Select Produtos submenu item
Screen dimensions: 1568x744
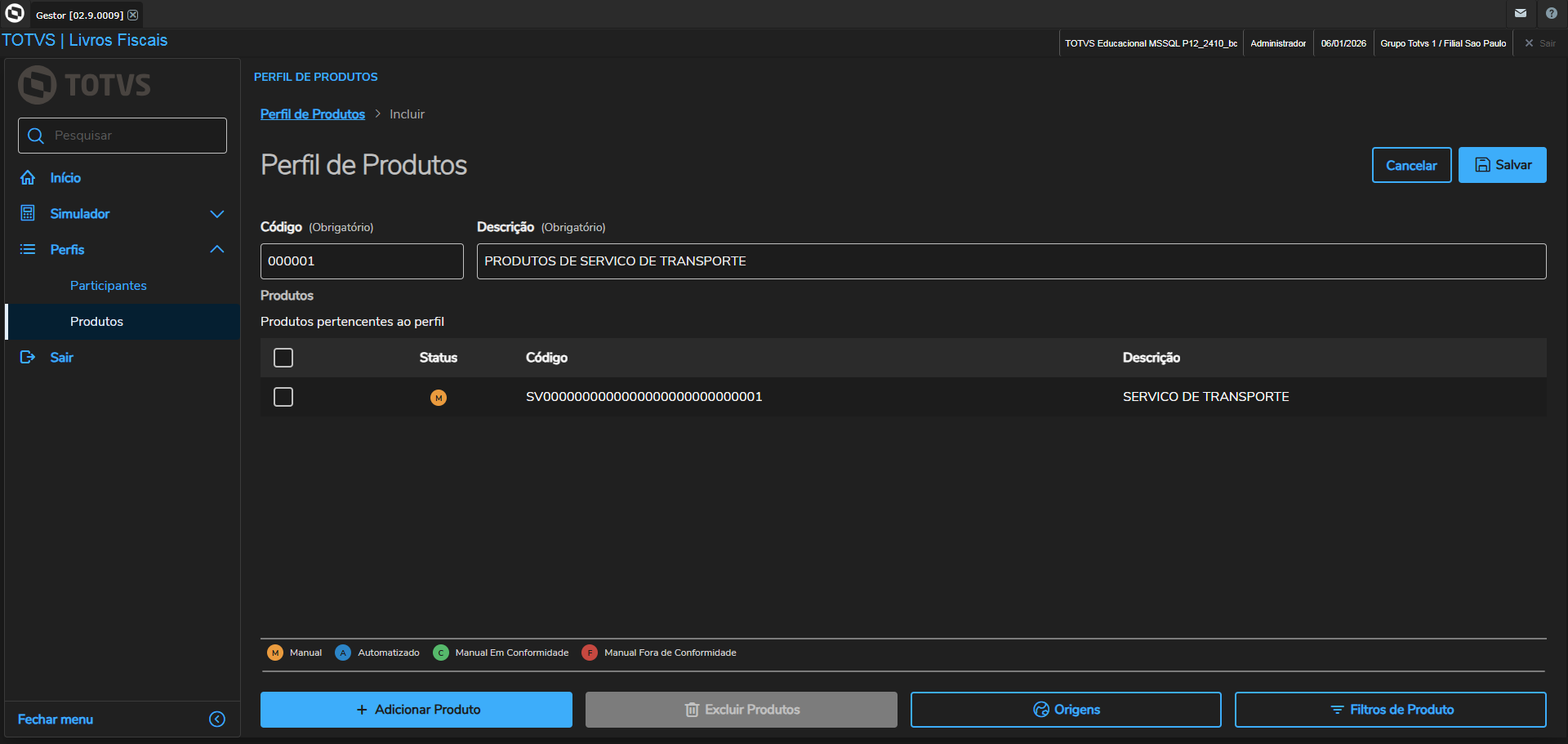[x=122, y=322]
